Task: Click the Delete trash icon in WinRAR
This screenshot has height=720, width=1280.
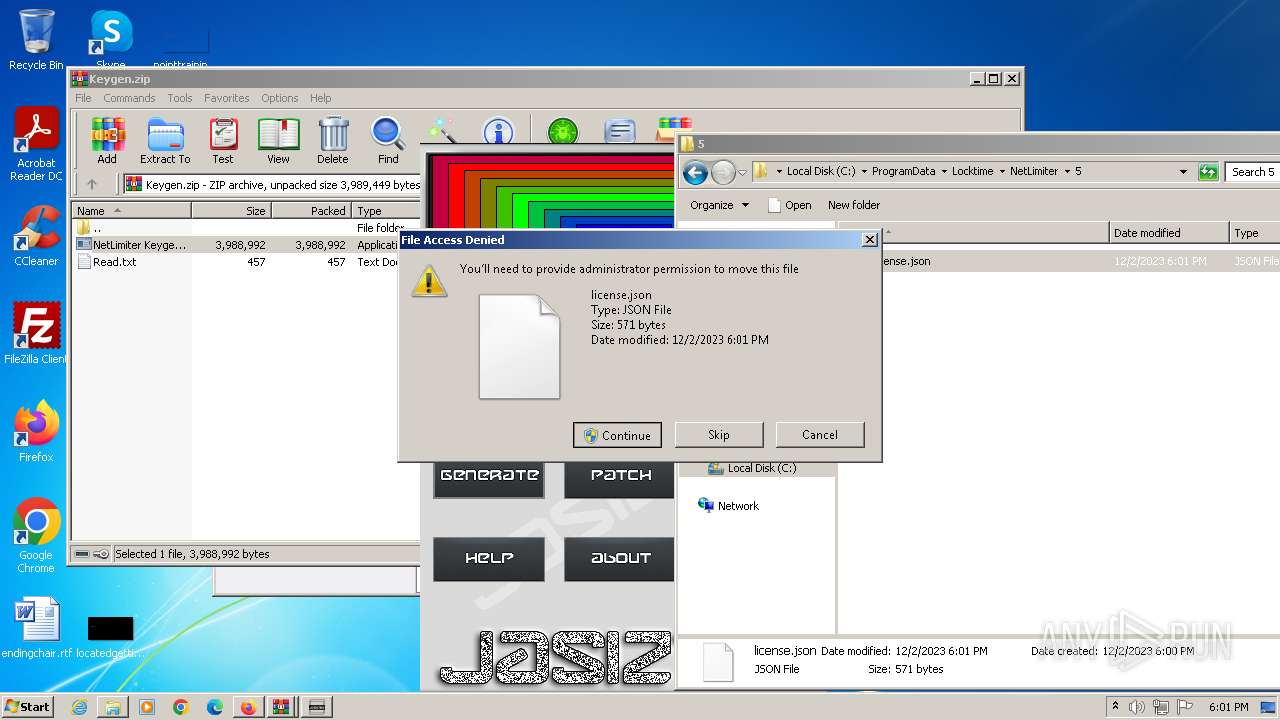Action: coord(333,140)
